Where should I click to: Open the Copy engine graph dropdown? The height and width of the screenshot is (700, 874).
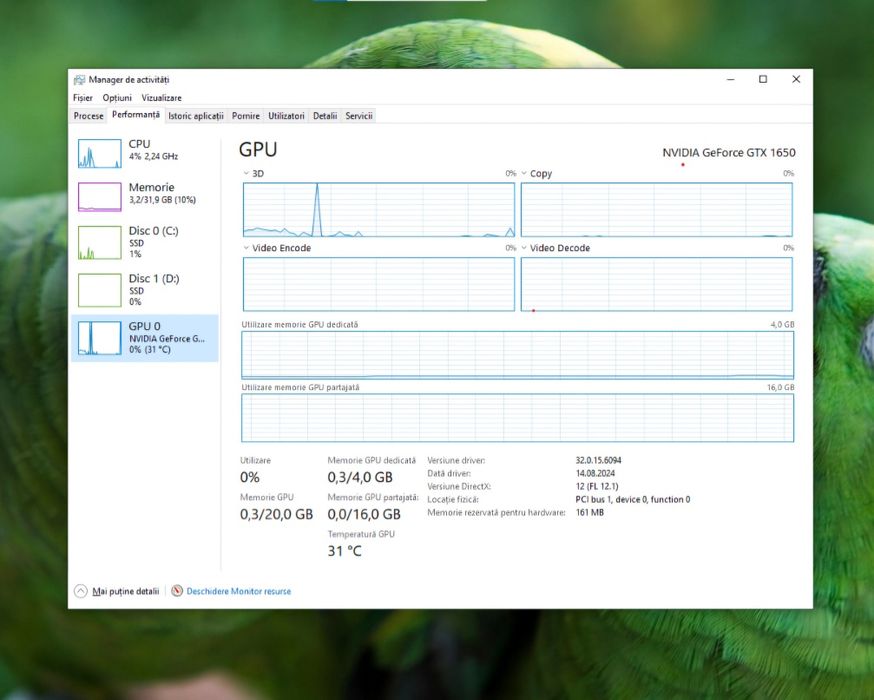click(x=524, y=173)
